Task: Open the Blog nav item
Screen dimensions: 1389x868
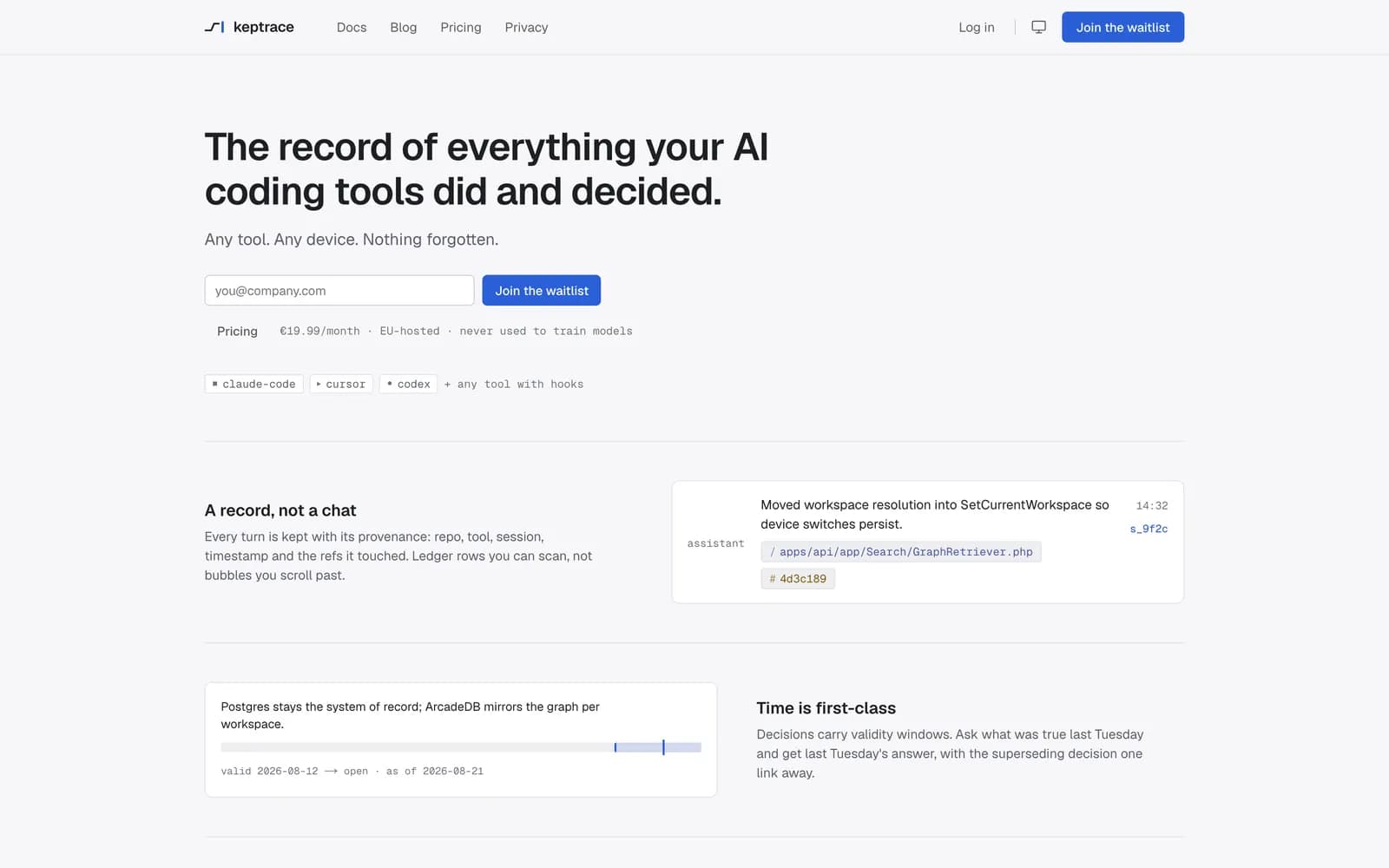Action: pos(404,27)
